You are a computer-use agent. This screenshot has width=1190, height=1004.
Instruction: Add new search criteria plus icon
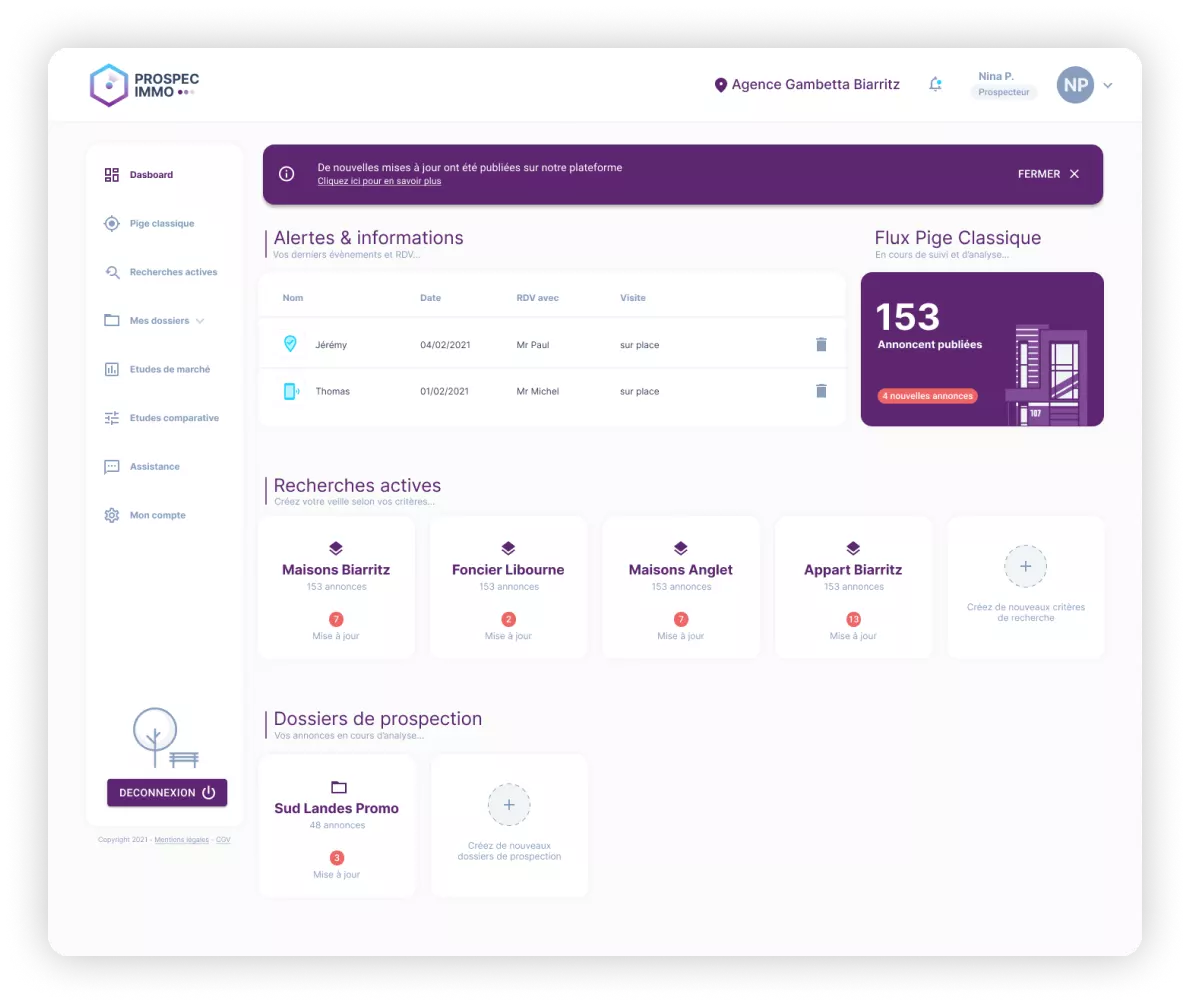click(1025, 566)
